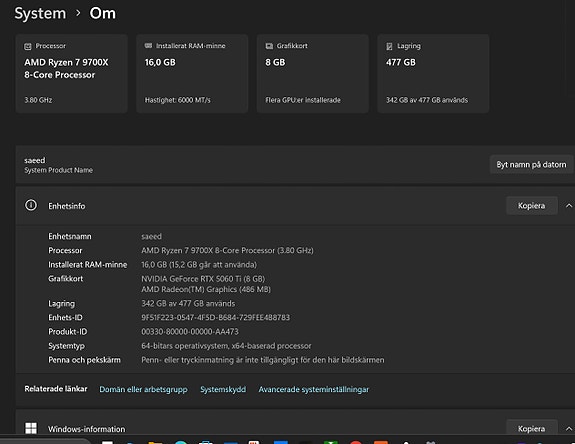575x444 pixels.
Task: Go back to System in the breadcrumb
Action: pos(40,13)
